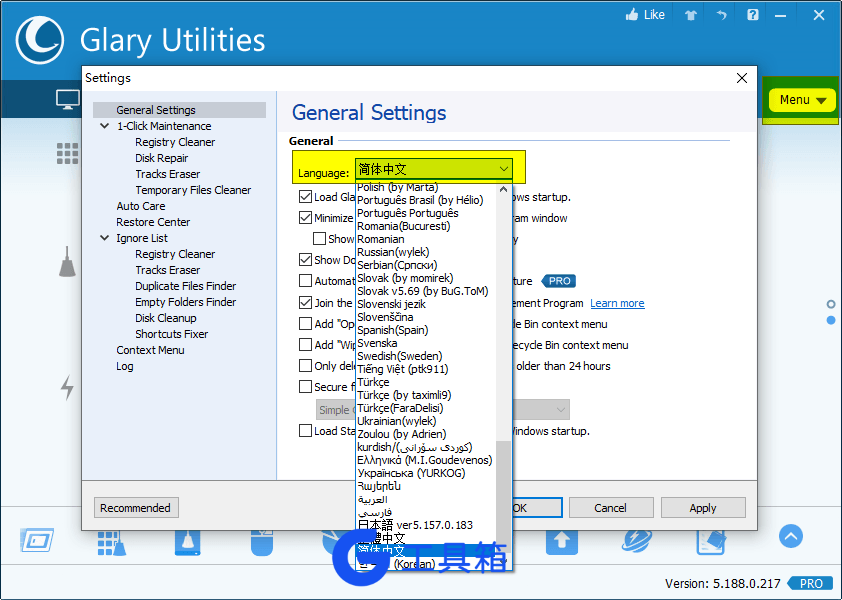This screenshot has height=600, width=842.
Task: Enable Add Op context menu checkbox
Action: 306,323
